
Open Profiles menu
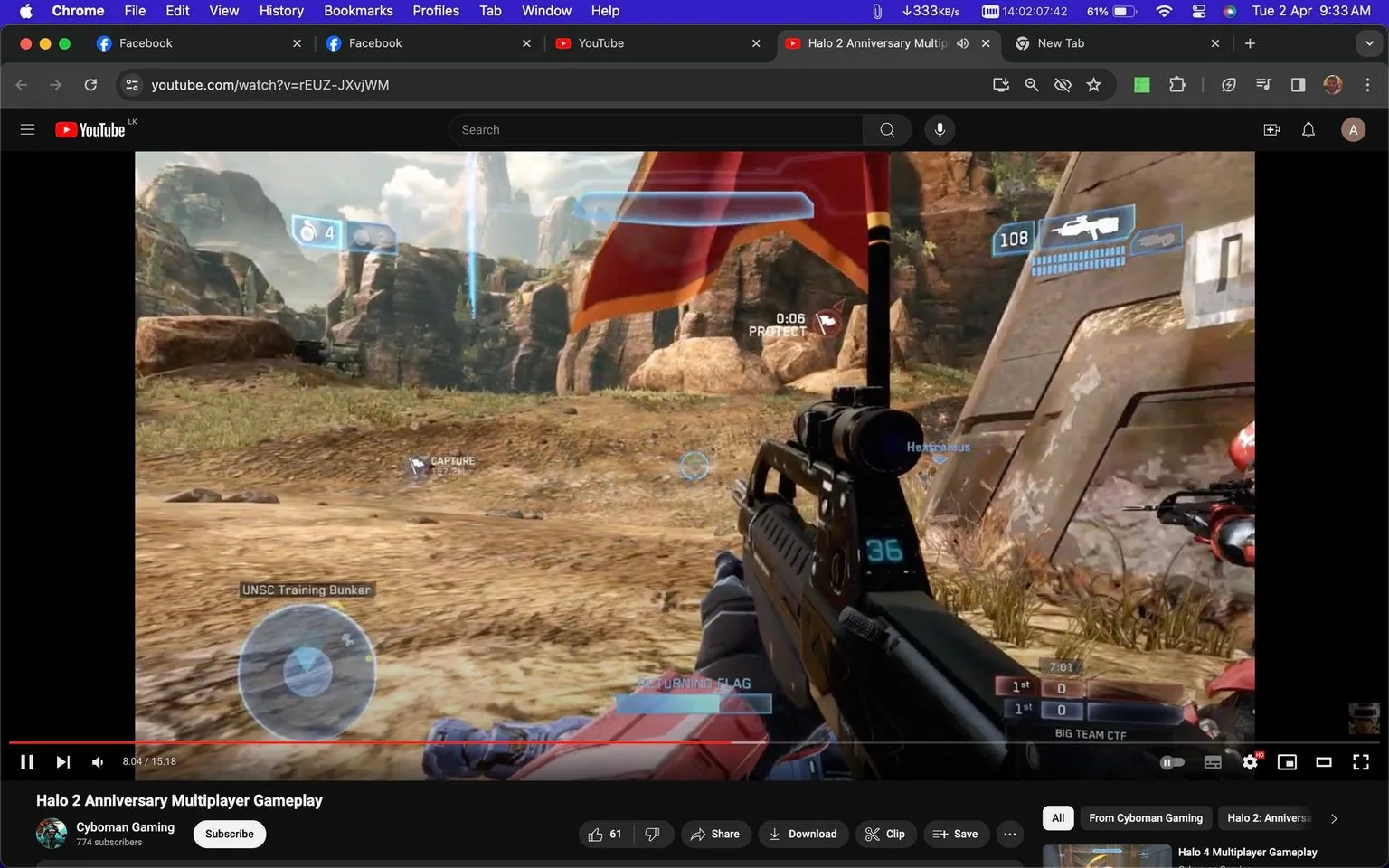pos(436,11)
